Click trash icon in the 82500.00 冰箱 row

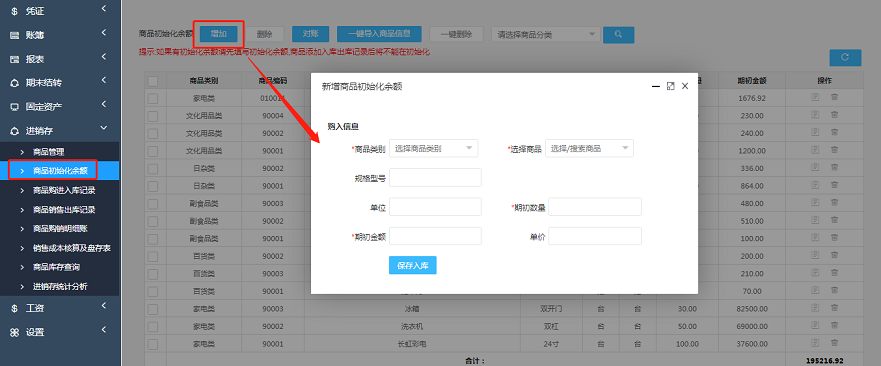point(834,308)
